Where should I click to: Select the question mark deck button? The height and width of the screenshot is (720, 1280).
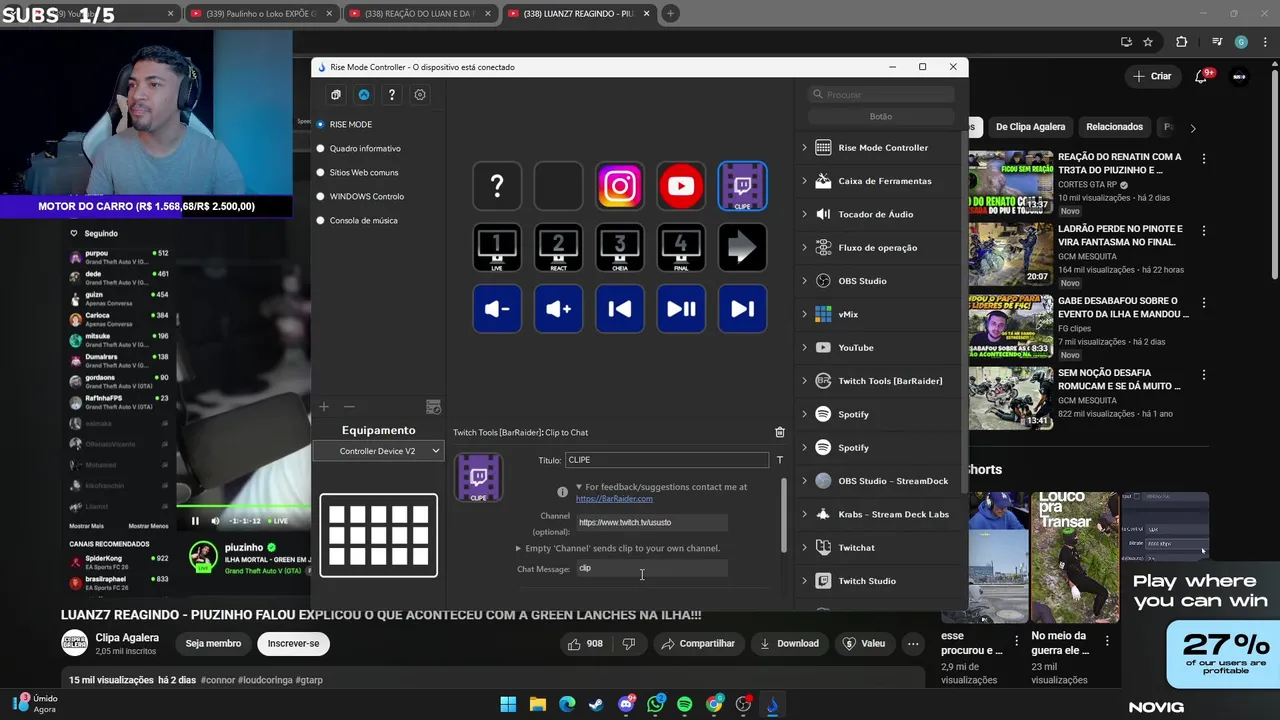(x=497, y=186)
